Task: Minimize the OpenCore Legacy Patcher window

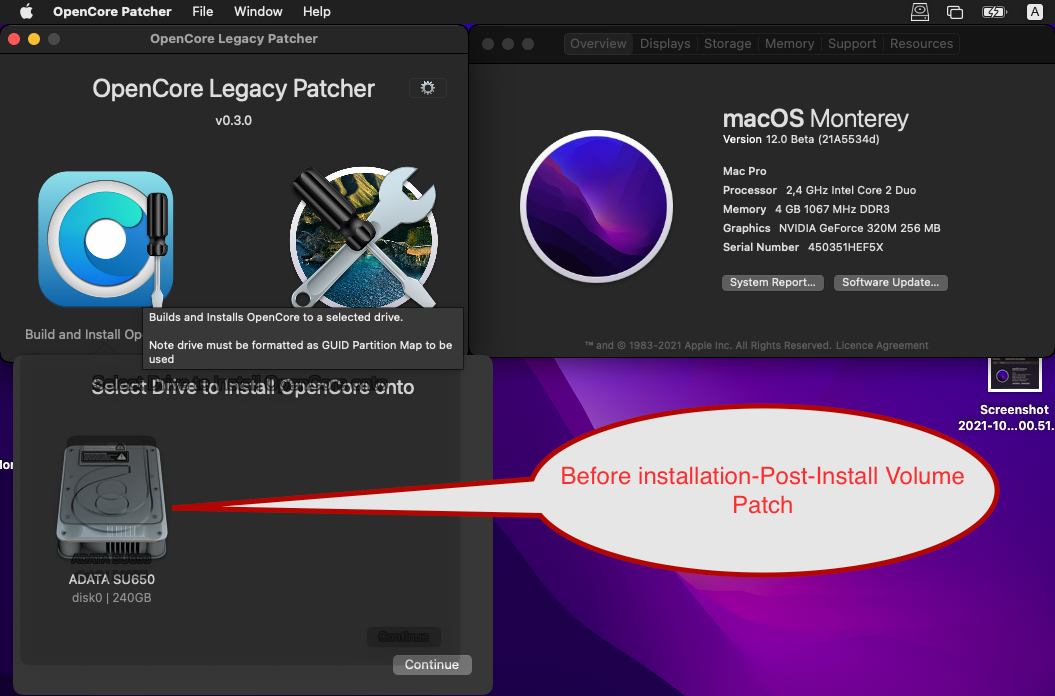Action: (34, 39)
